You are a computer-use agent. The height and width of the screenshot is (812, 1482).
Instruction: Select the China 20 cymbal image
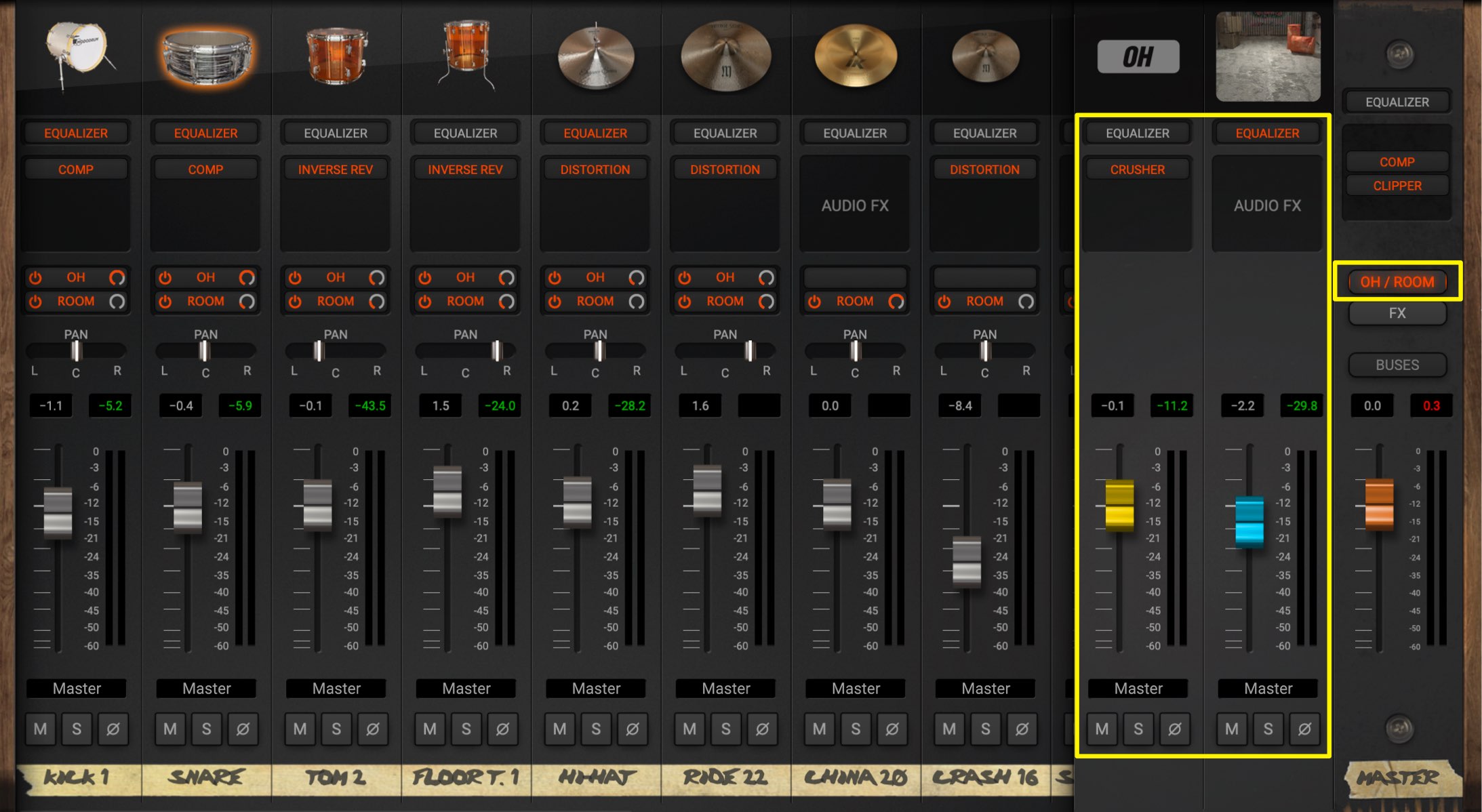856,56
